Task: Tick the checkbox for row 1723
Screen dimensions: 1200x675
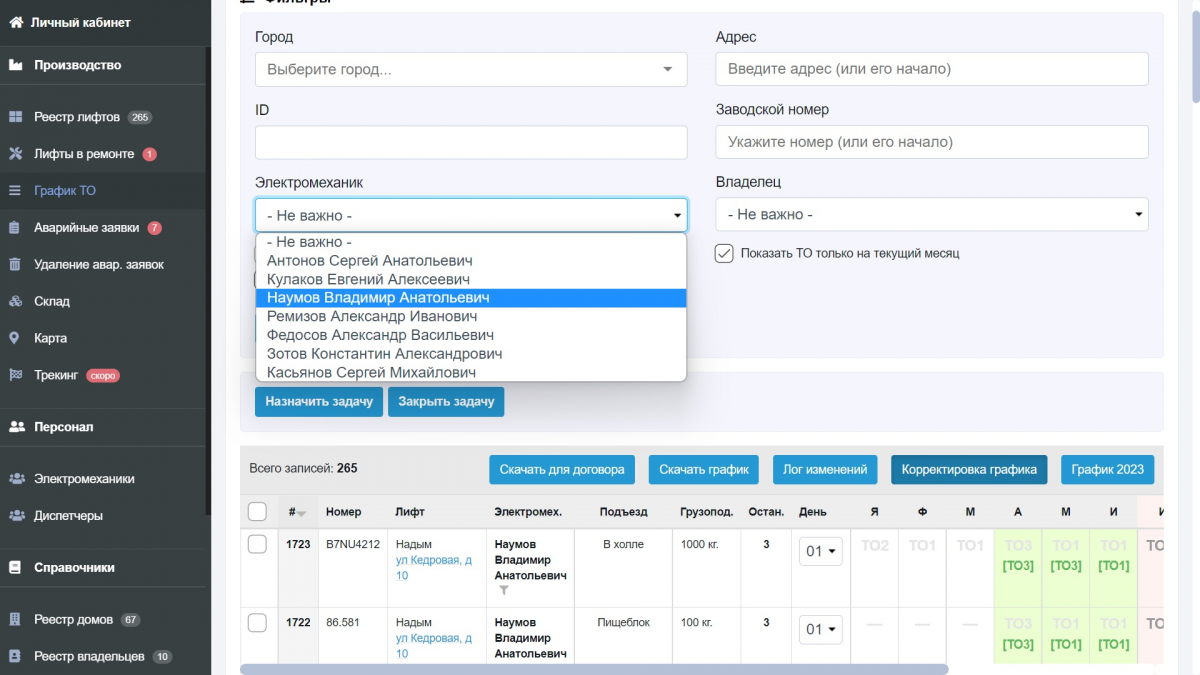Action: pos(257,544)
